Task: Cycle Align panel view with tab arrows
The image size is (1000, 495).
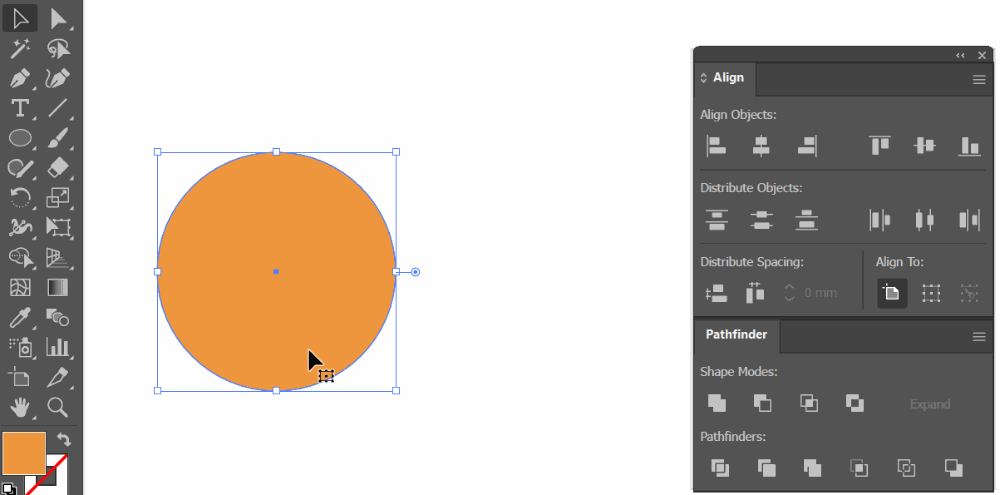Action: pos(703,78)
